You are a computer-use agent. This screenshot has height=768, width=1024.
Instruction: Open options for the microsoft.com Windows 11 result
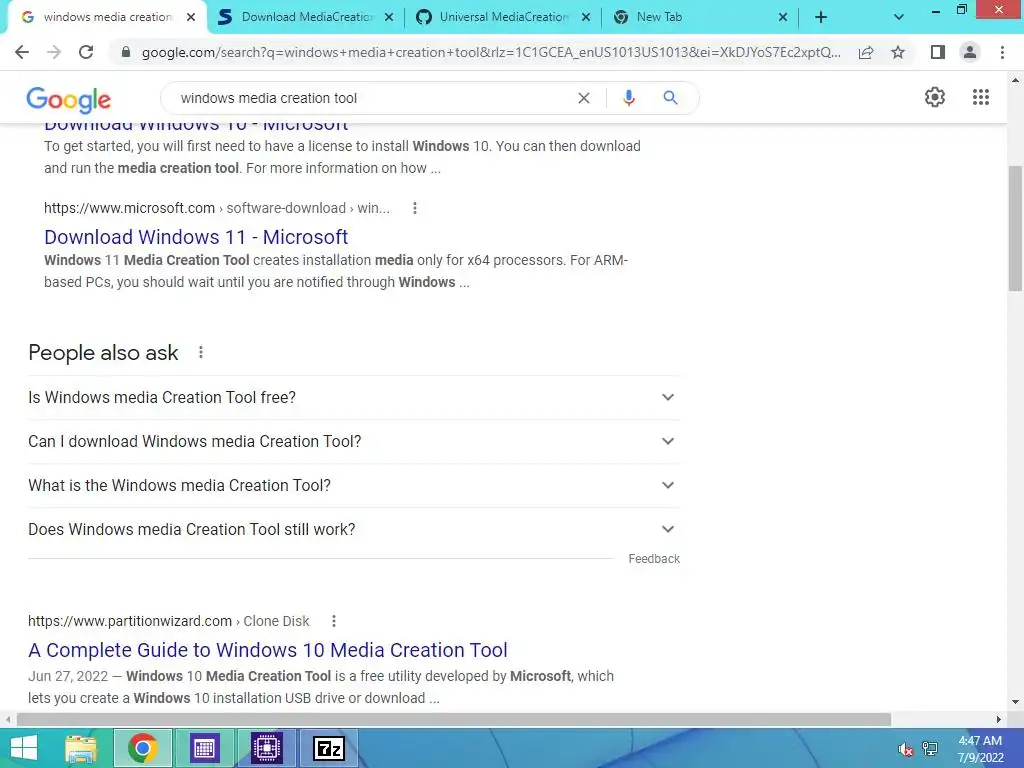point(415,208)
